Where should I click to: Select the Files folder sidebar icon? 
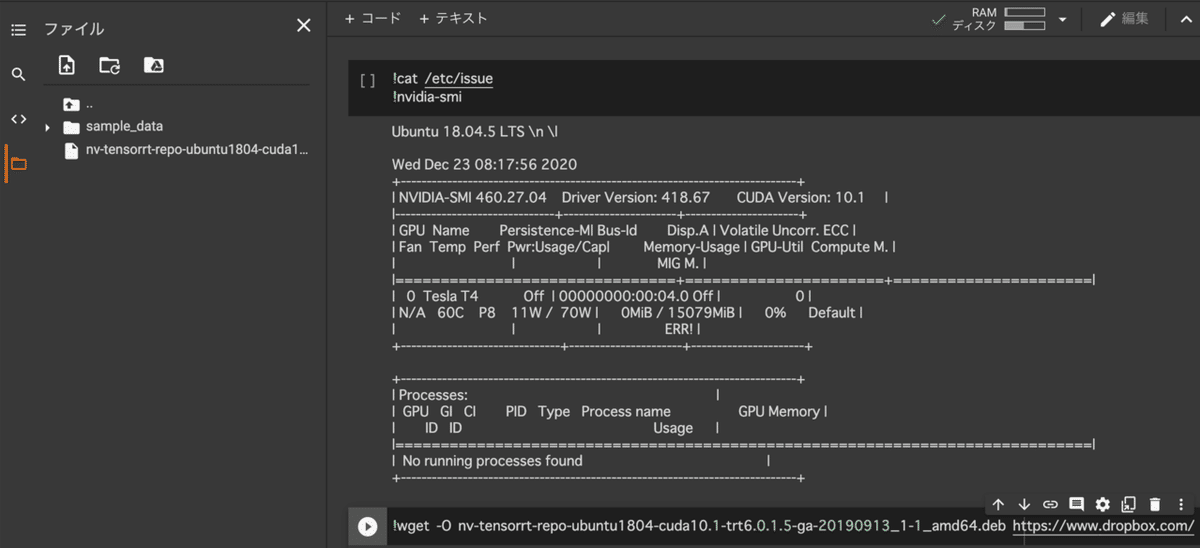[18, 164]
